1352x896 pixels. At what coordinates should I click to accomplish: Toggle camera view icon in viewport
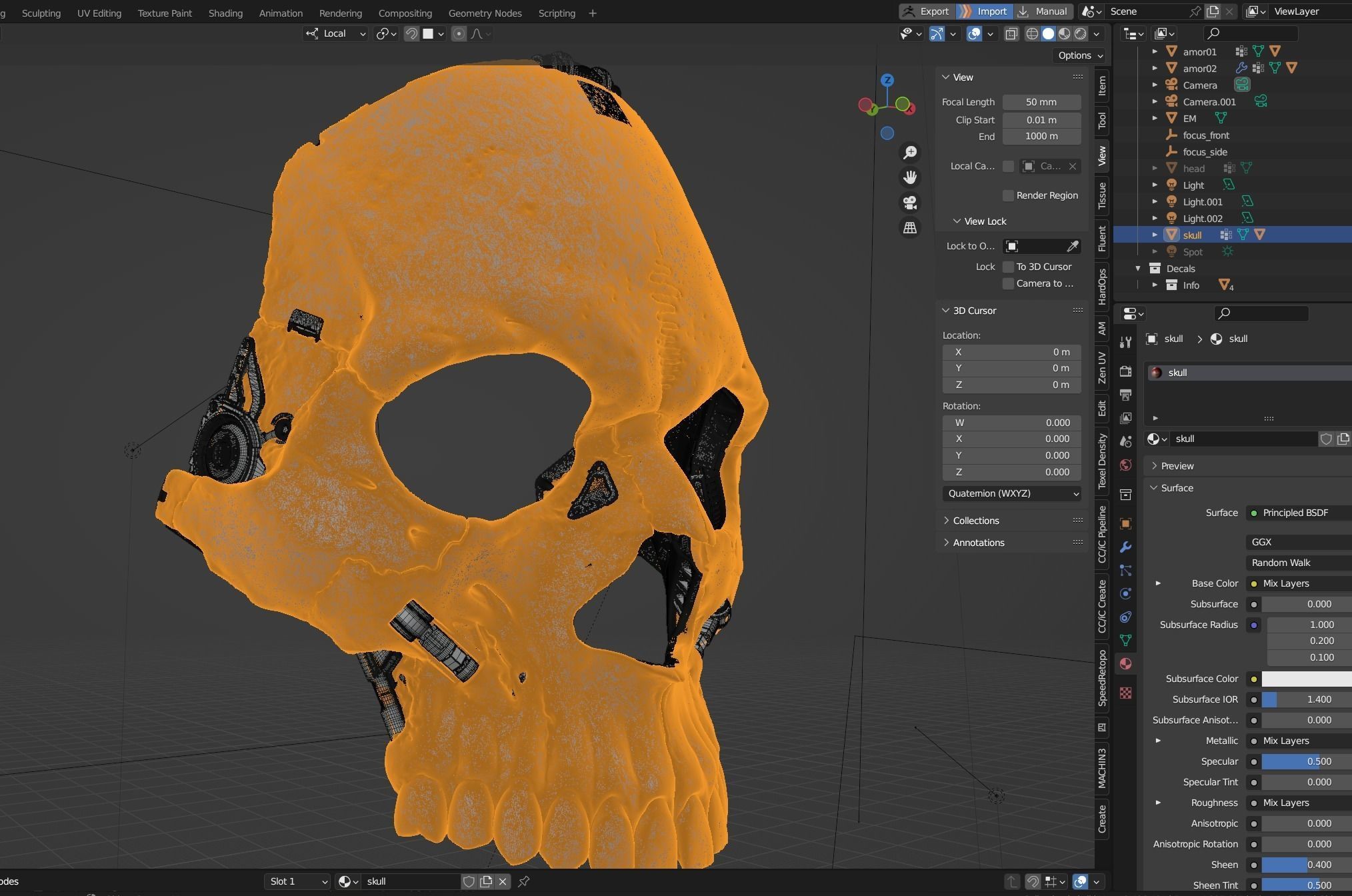click(910, 203)
